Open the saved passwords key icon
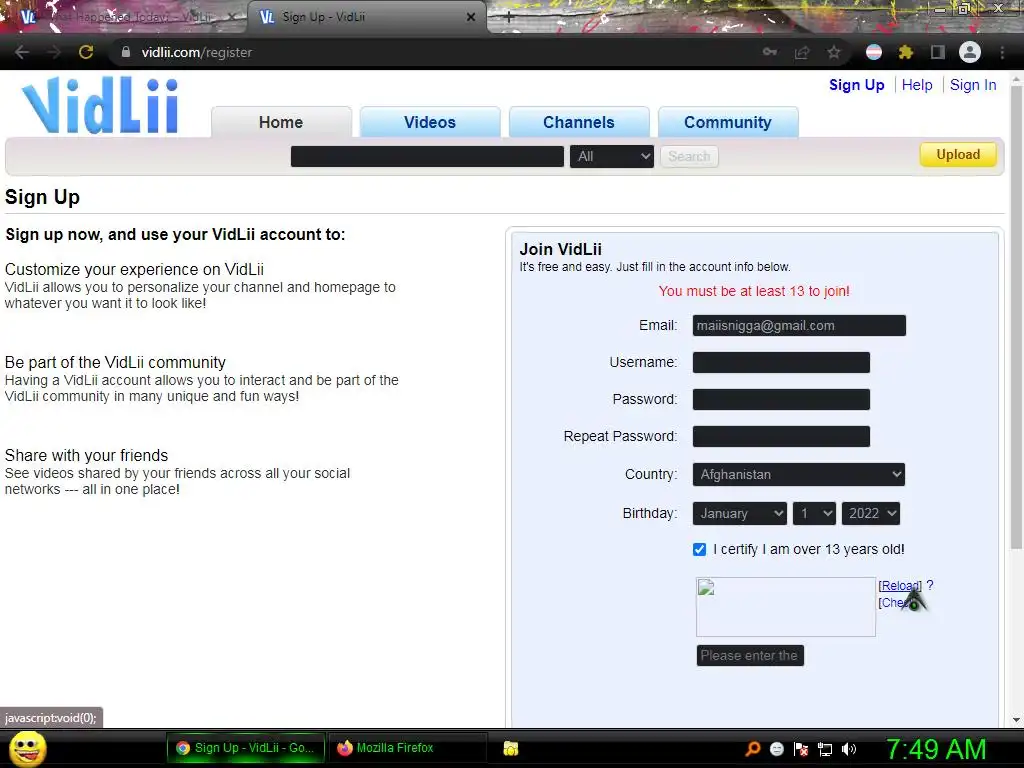Screen dimensions: 1024x768 770,52
